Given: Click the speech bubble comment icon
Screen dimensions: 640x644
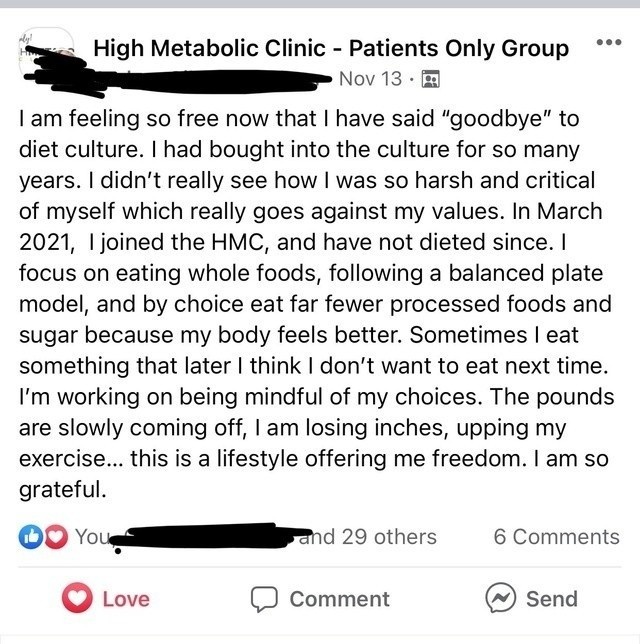Looking at the screenshot, I should tap(265, 599).
